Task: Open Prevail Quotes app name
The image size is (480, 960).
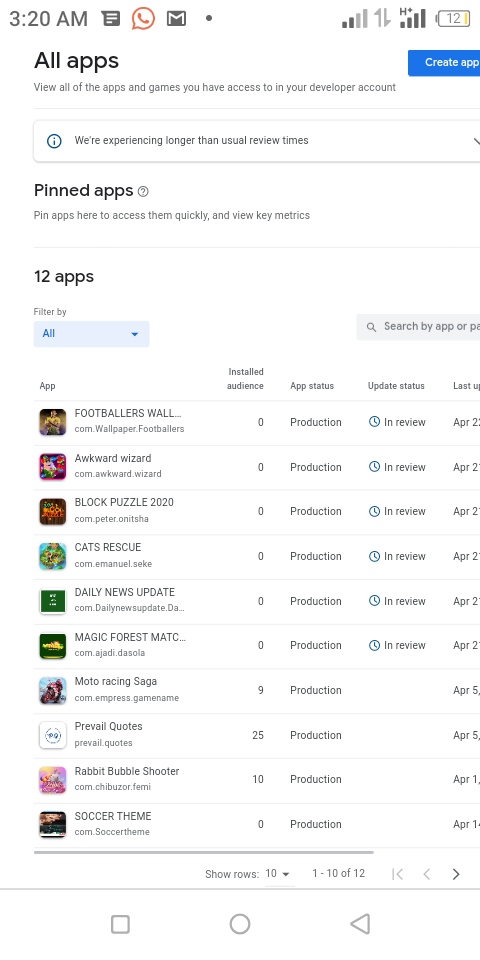Action: click(108, 726)
